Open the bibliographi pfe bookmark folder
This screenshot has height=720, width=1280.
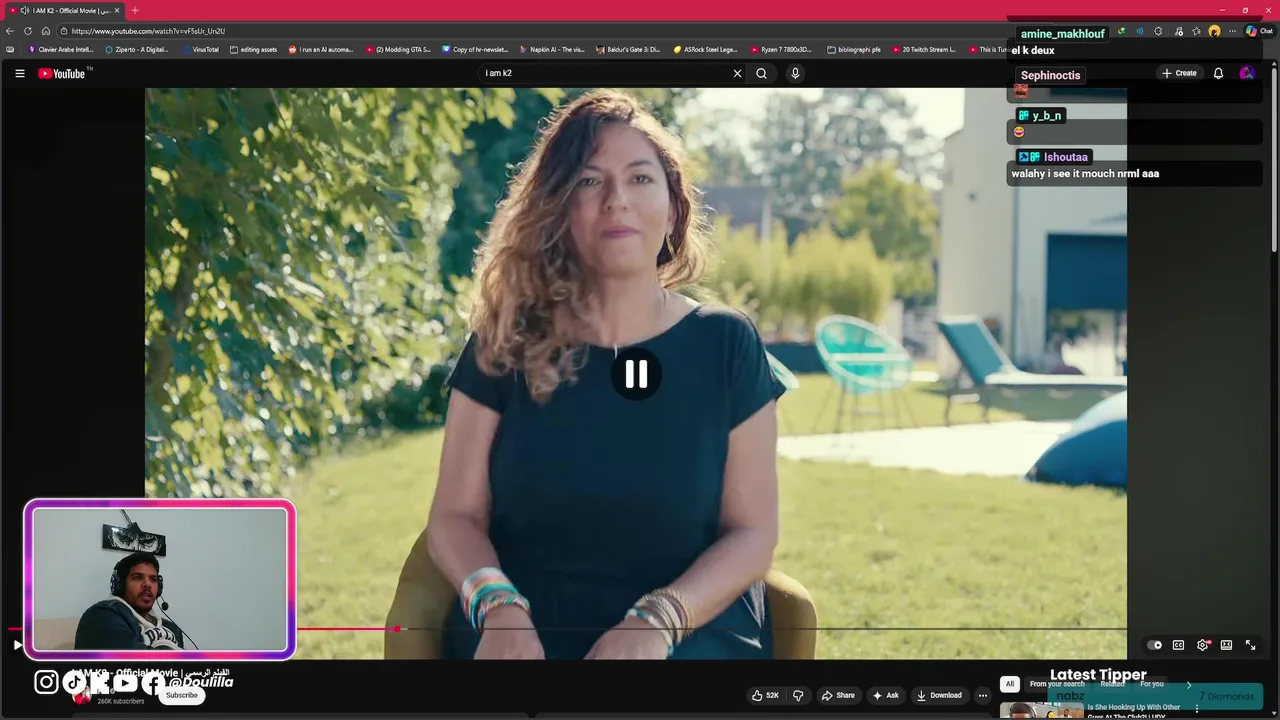pos(854,49)
